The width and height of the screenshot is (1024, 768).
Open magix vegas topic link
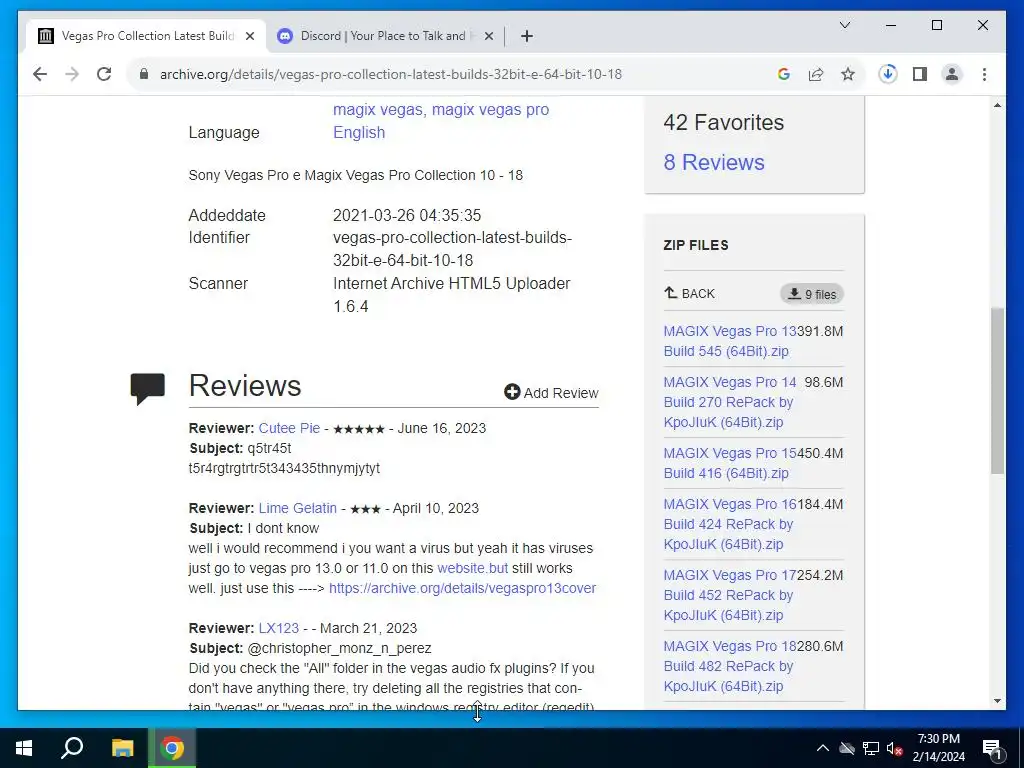coord(377,110)
